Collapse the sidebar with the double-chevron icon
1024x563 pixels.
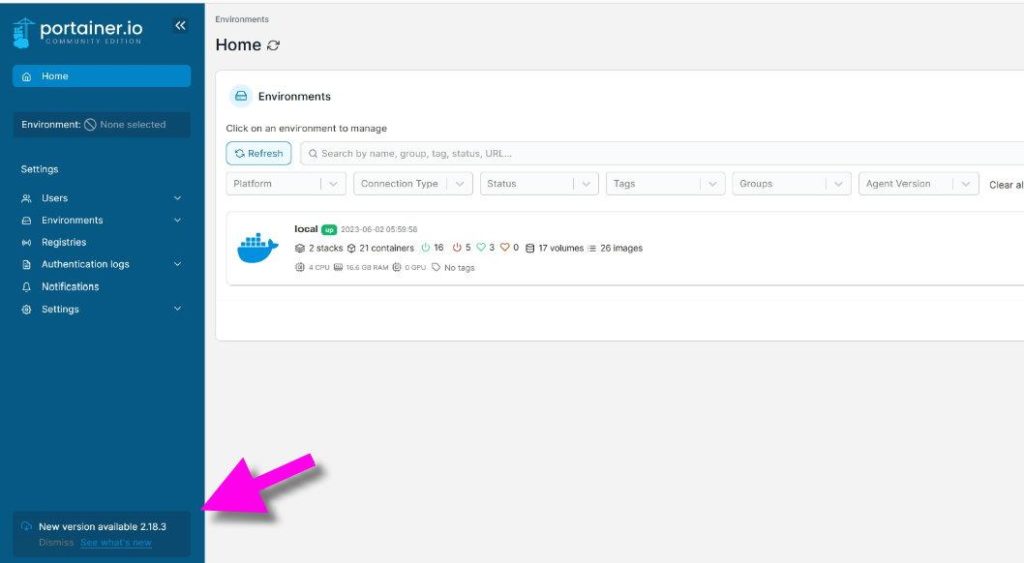tap(180, 25)
